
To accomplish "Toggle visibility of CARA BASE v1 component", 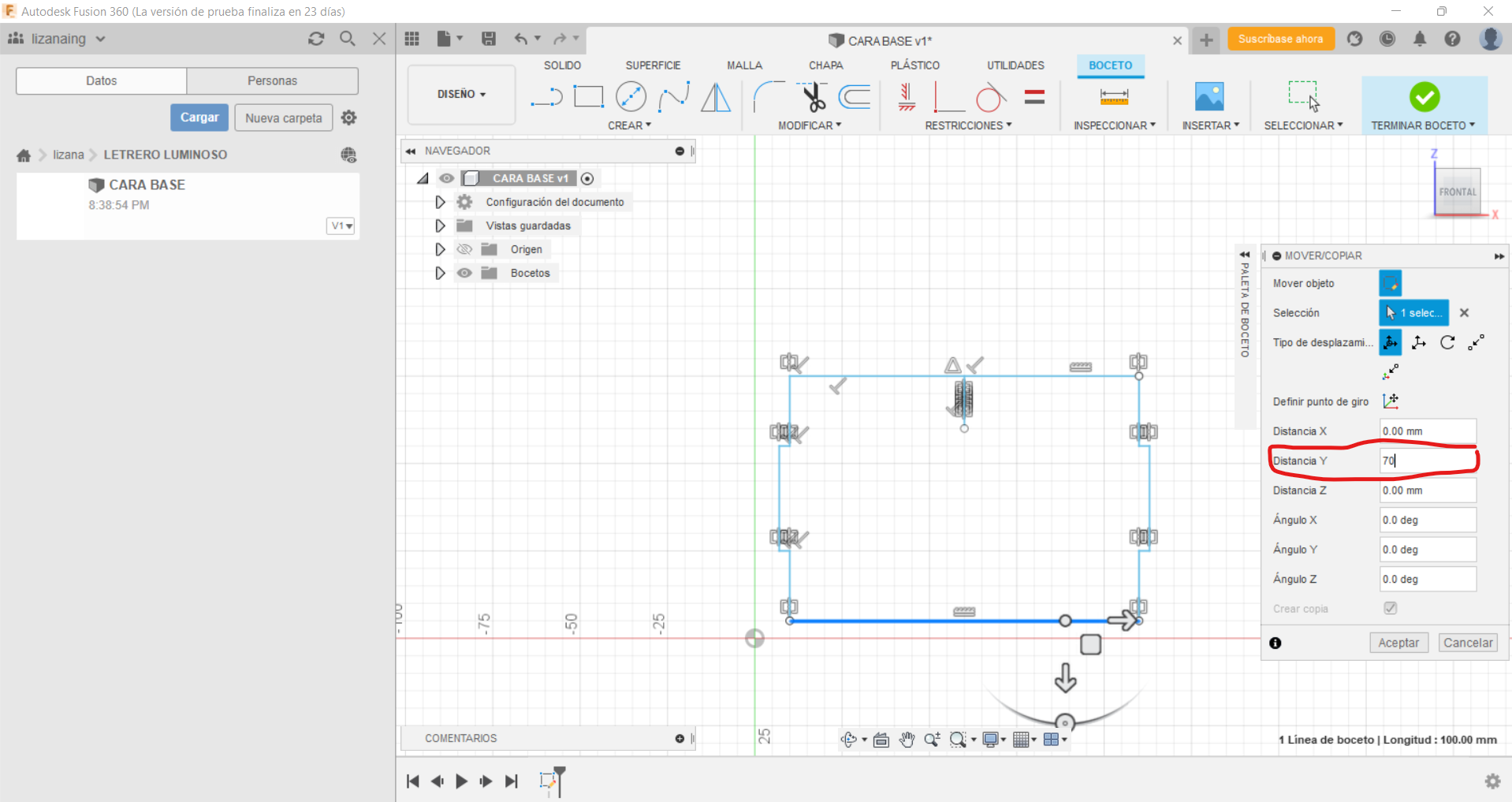I will pyautogui.click(x=446, y=178).
